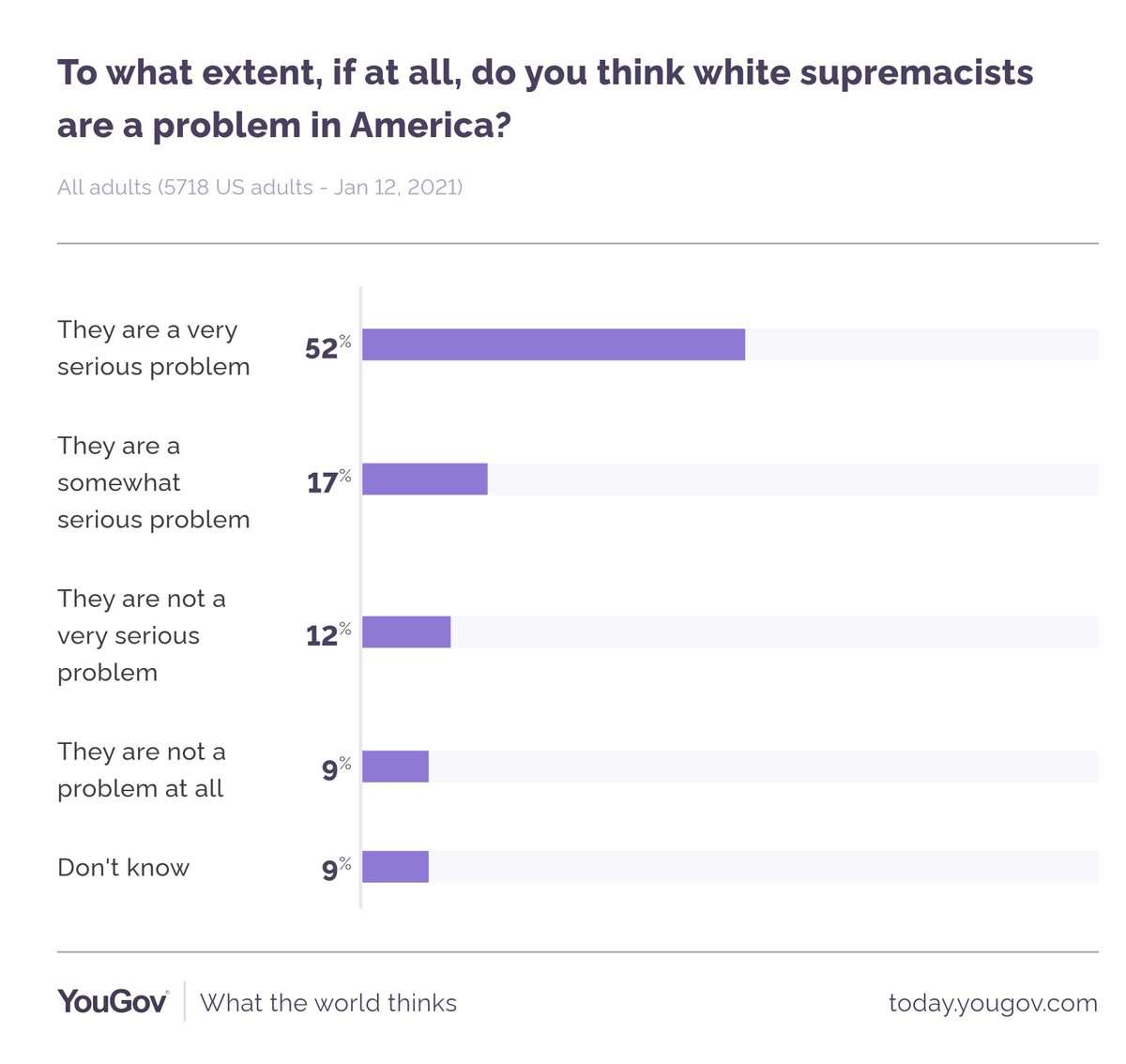The image size is (1126, 1064).
Task: Click the "All adults" sample subtitle
Action: tap(260, 187)
